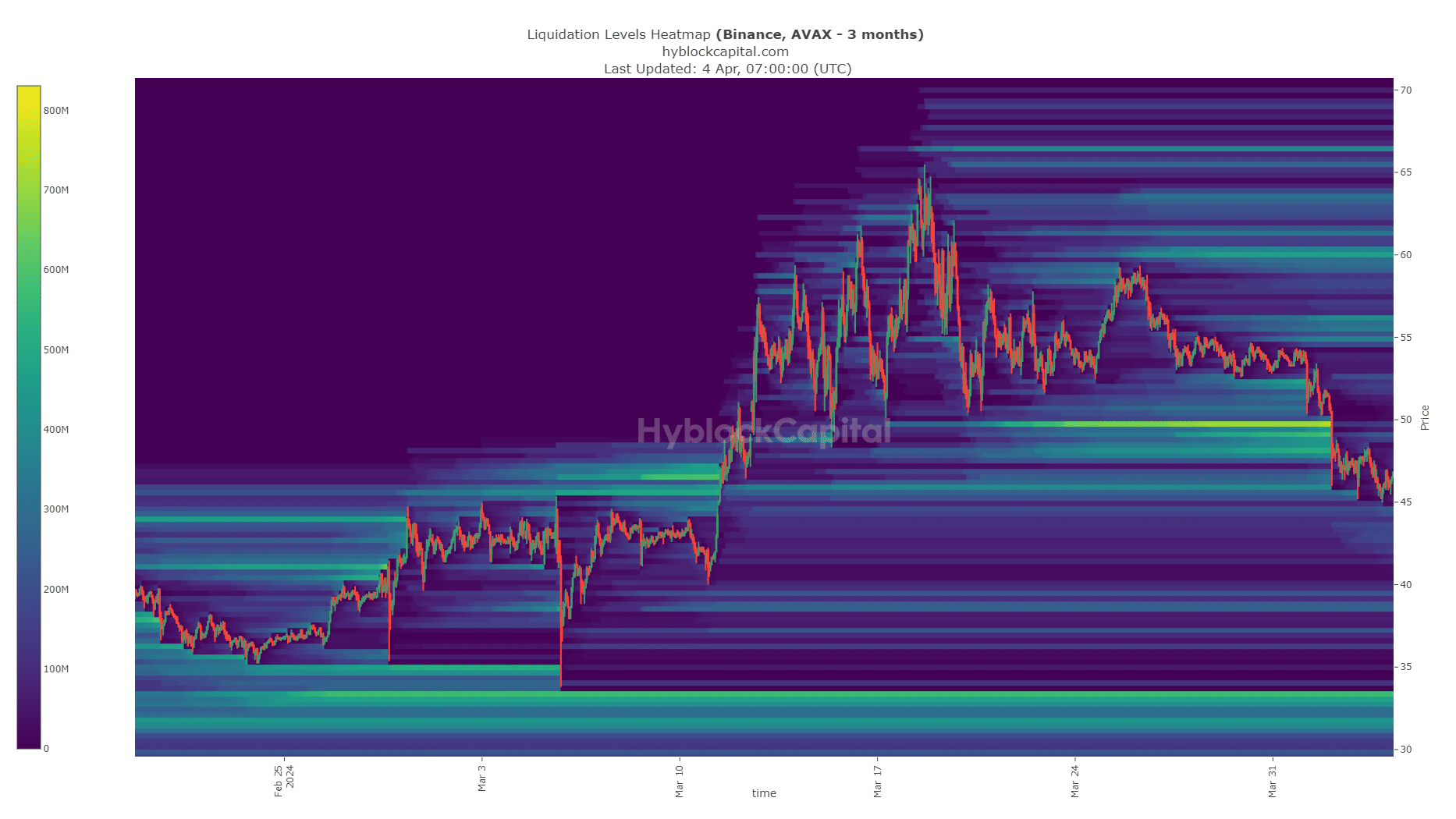Click the 0 label on color scale
Viewport: 1456px width, 819px height.
[46, 749]
